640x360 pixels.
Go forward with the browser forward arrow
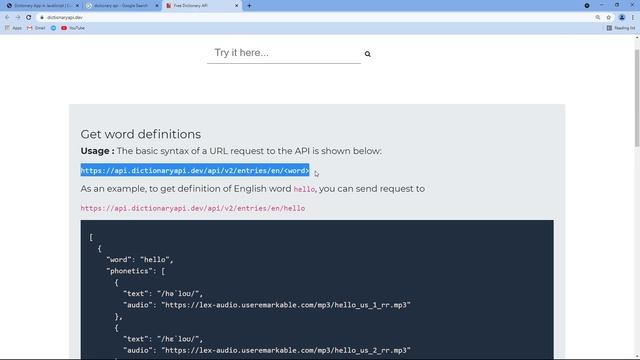tap(18, 18)
